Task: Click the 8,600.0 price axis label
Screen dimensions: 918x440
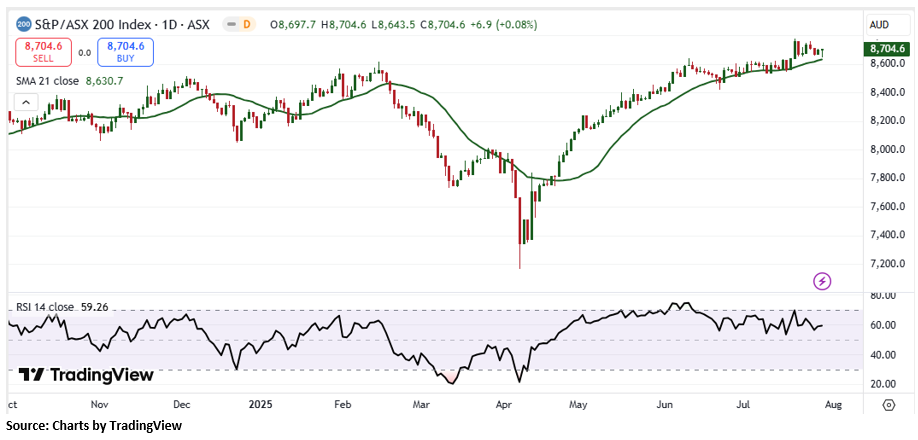Action: pyautogui.click(x=887, y=63)
